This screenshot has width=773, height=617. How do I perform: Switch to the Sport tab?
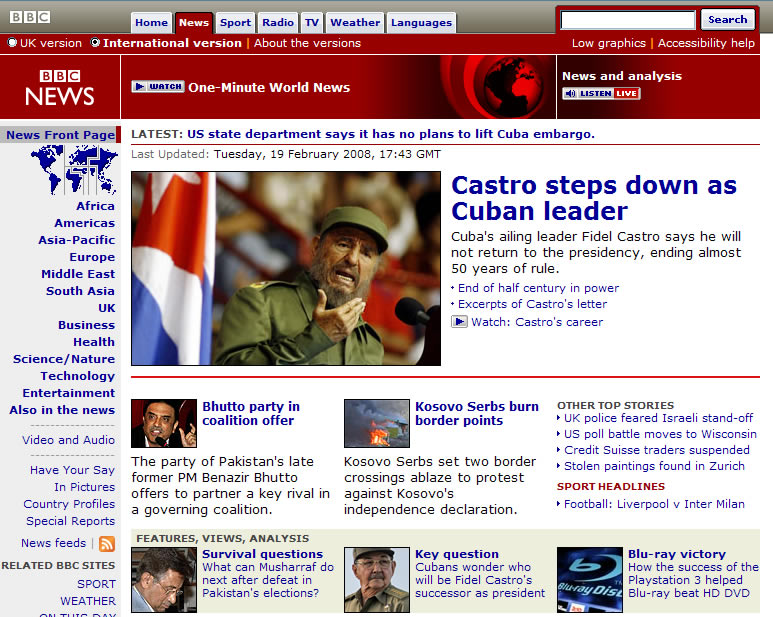coord(235,23)
